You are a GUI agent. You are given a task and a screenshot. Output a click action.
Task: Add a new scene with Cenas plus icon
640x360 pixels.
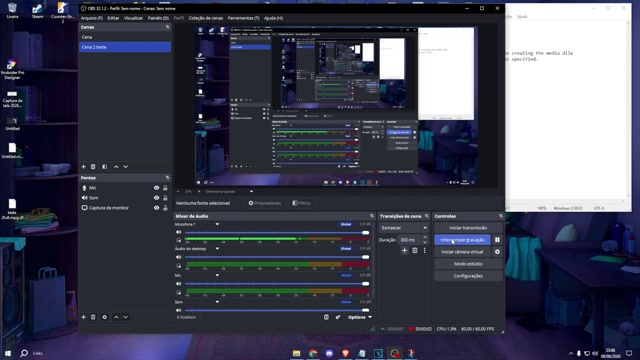coord(83,167)
